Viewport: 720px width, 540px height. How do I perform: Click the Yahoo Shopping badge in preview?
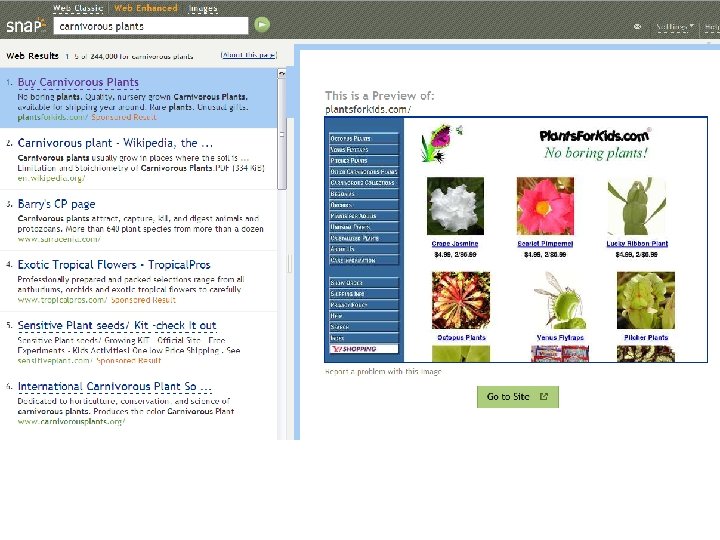coord(364,349)
